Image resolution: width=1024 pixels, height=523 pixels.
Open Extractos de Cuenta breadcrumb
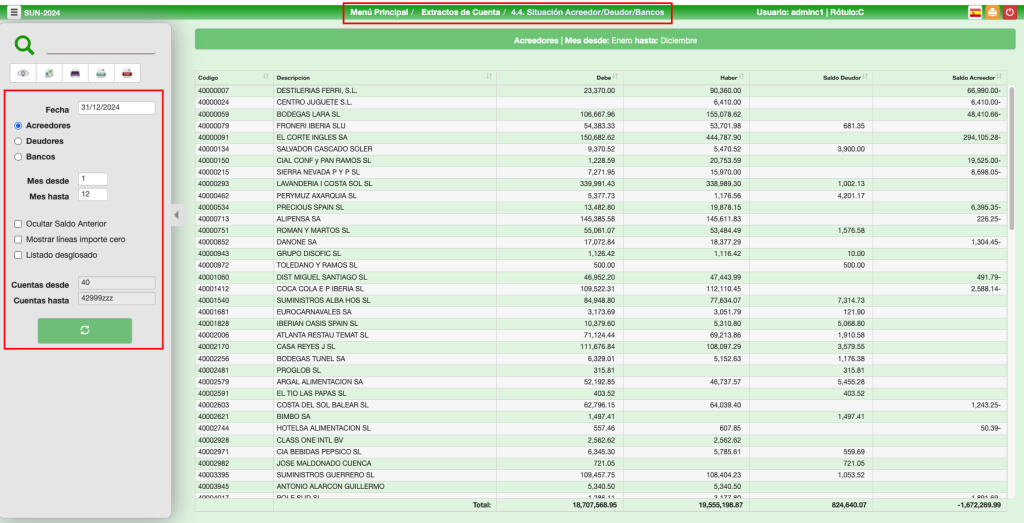(x=461, y=12)
